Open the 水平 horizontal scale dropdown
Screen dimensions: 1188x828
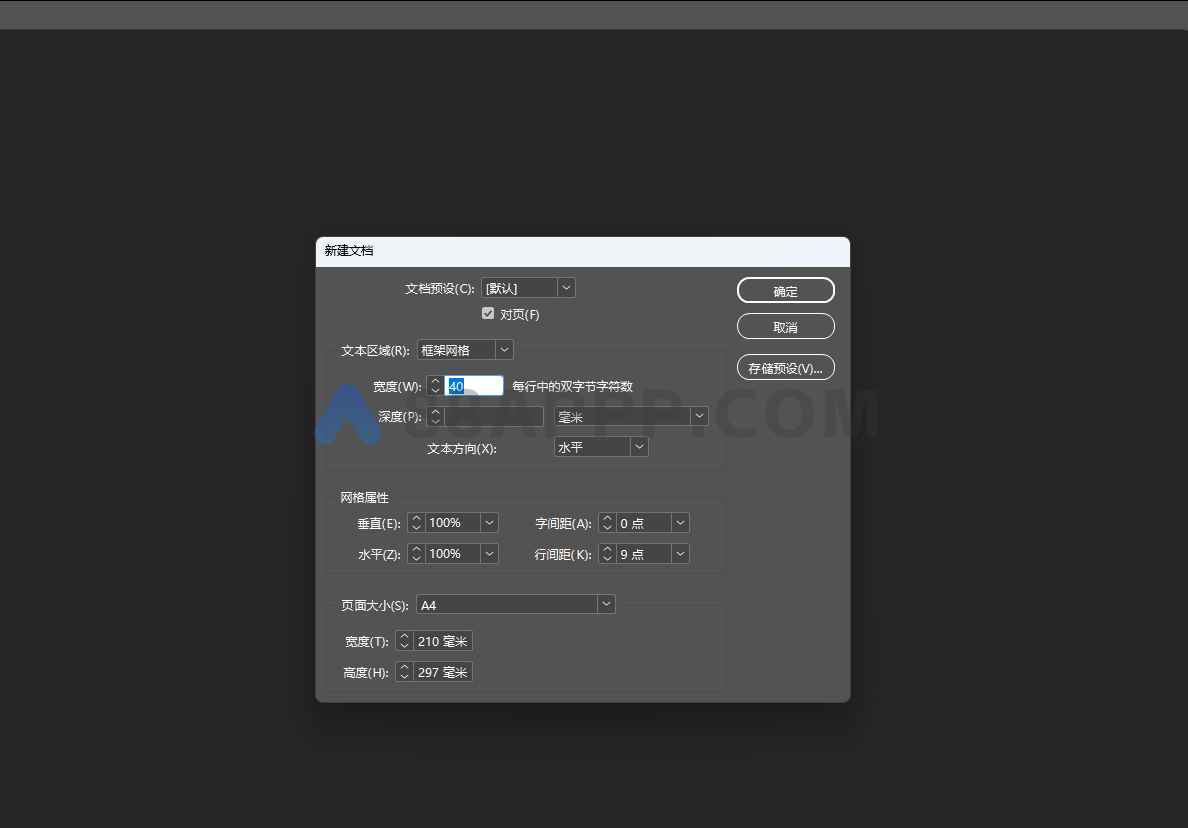489,553
